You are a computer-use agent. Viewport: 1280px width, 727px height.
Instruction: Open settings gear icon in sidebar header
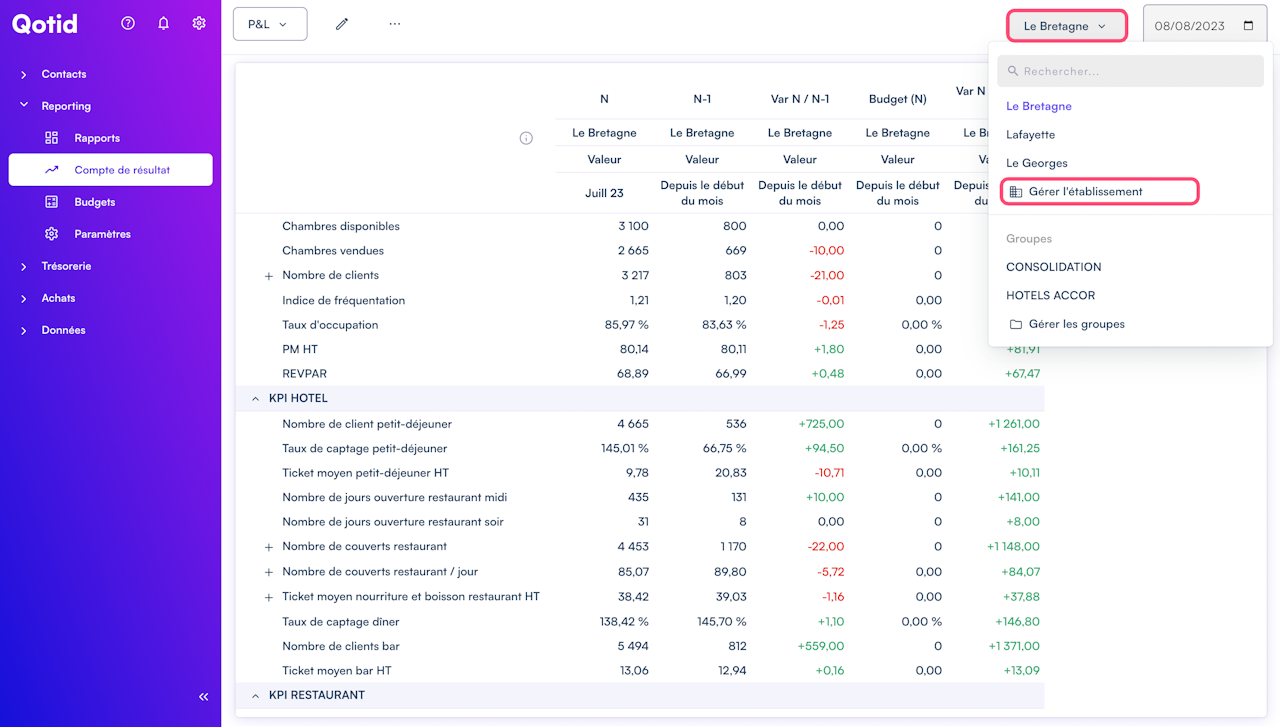tap(199, 23)
